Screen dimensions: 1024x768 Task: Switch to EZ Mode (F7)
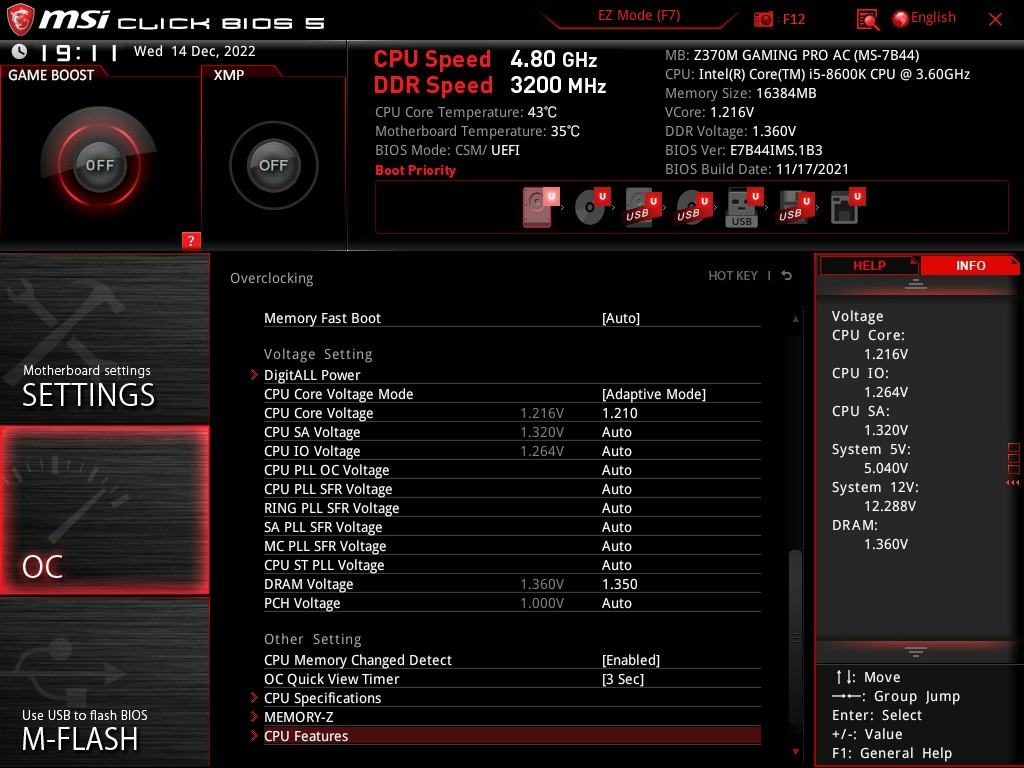pos(639,16)
